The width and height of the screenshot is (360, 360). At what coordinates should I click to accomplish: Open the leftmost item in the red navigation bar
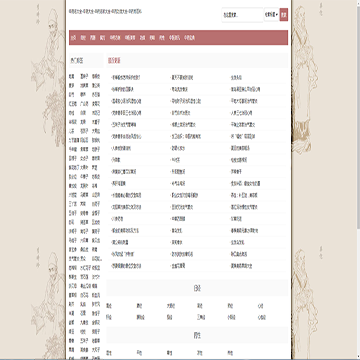point(73,38)
